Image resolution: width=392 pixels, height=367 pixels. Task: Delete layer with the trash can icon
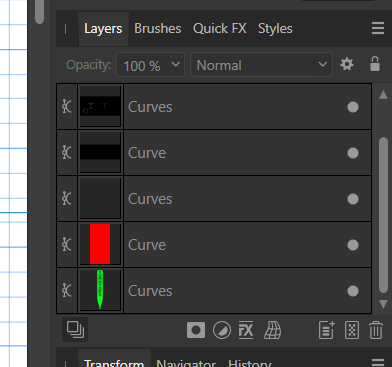(x=376, y=330)
